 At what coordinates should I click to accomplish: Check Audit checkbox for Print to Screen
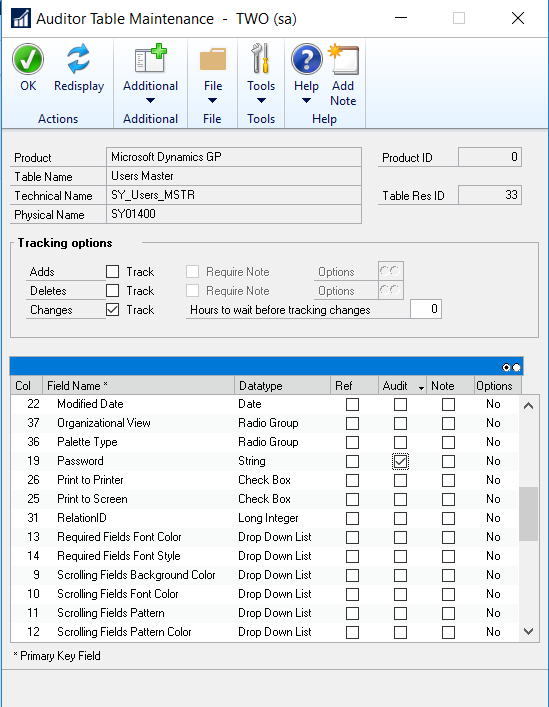tap(400, 499)
